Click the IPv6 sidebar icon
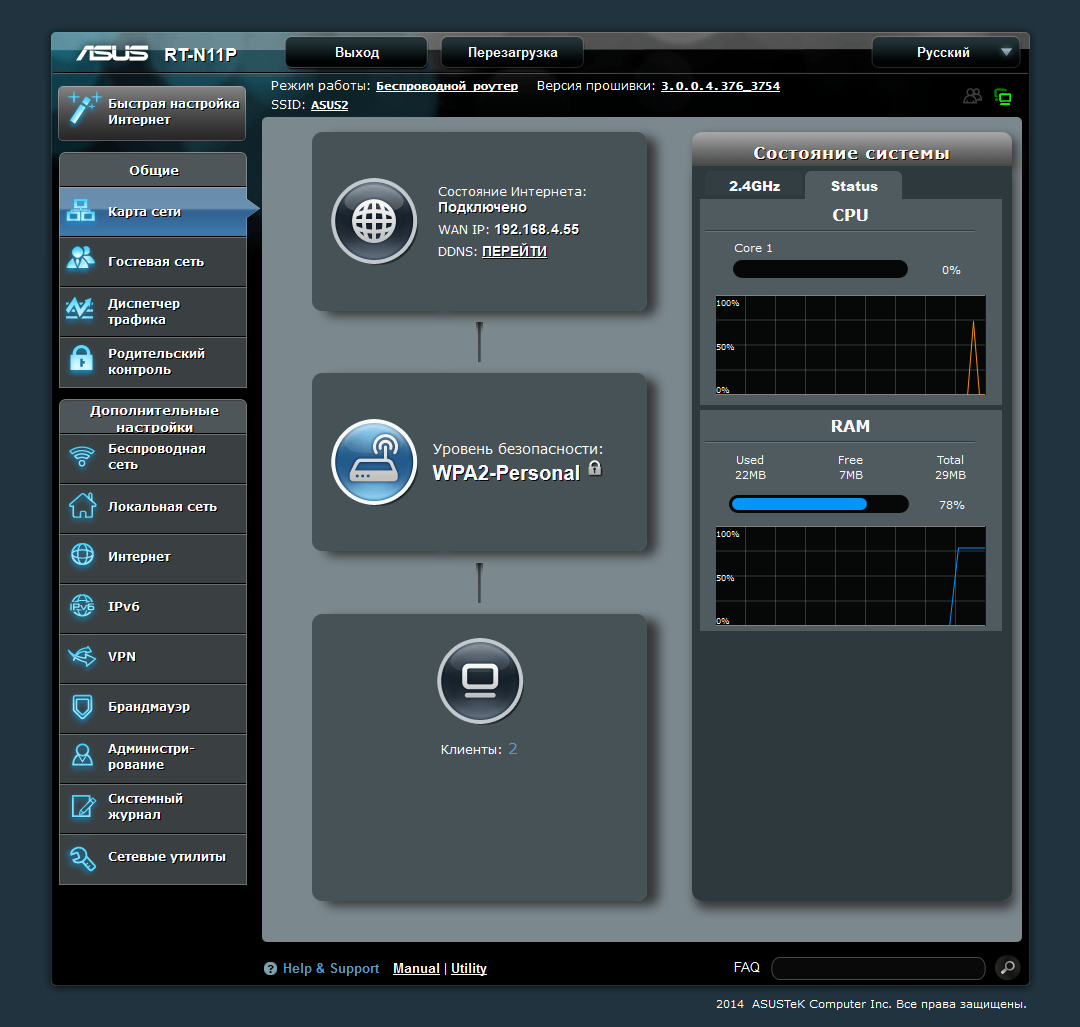1080x1027 pixels. [82, 606]
